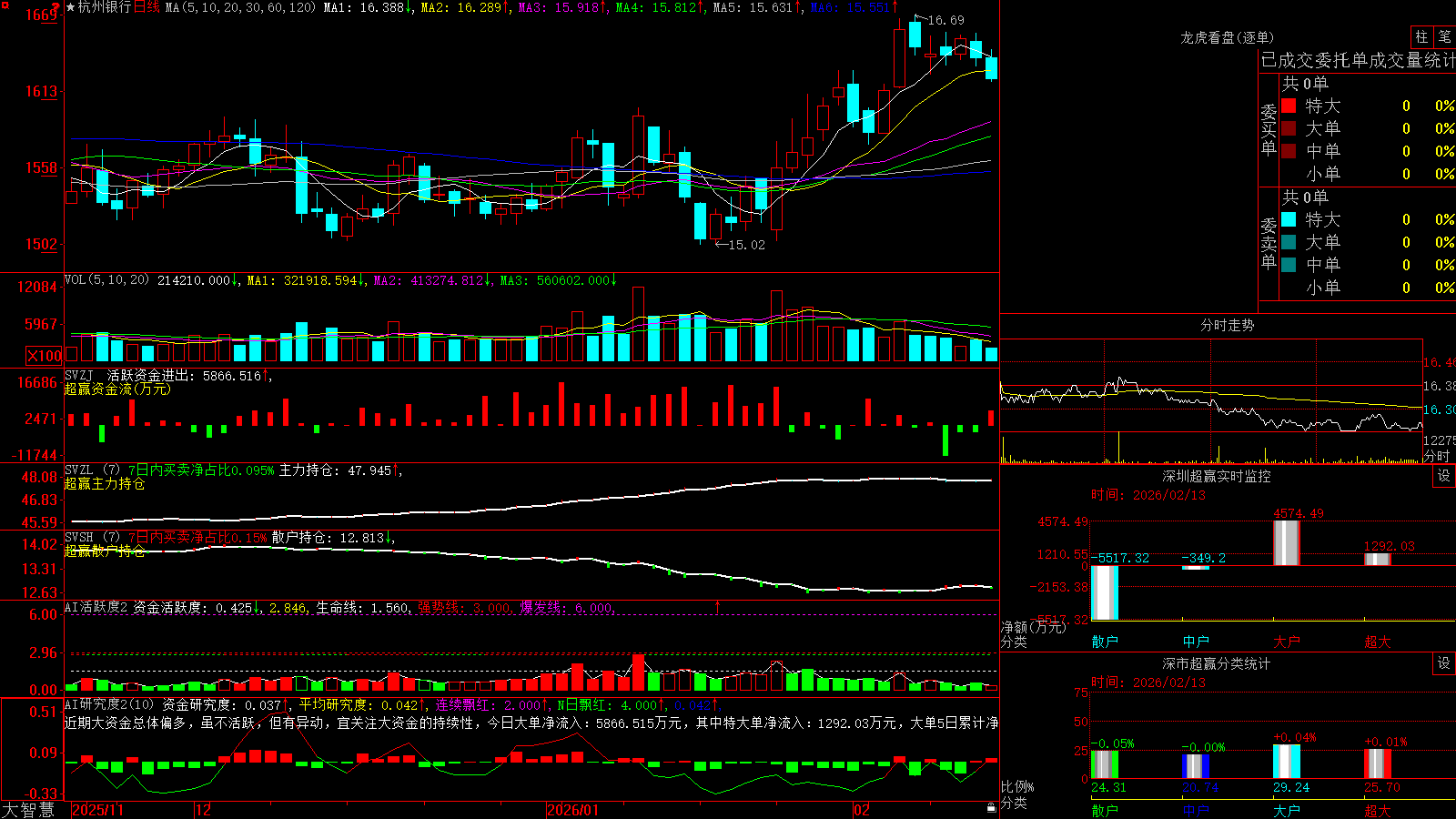This screenshot has width=1456, height=819.
Task: Toggle the favorite star before 杭州银行
Action: click(x=71, y=7)
